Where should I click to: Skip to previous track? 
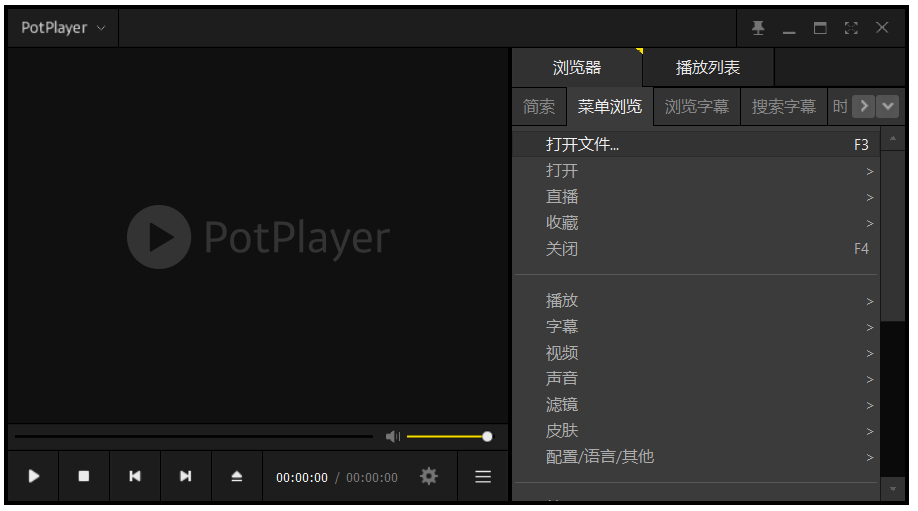[135, 476]
